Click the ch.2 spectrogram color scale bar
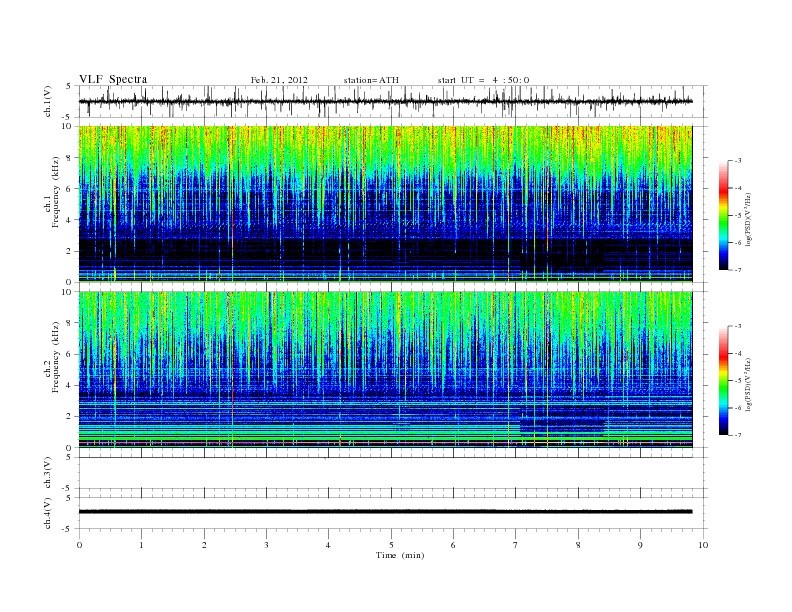This screenshot has width=792, height=612. pos(723,381)
